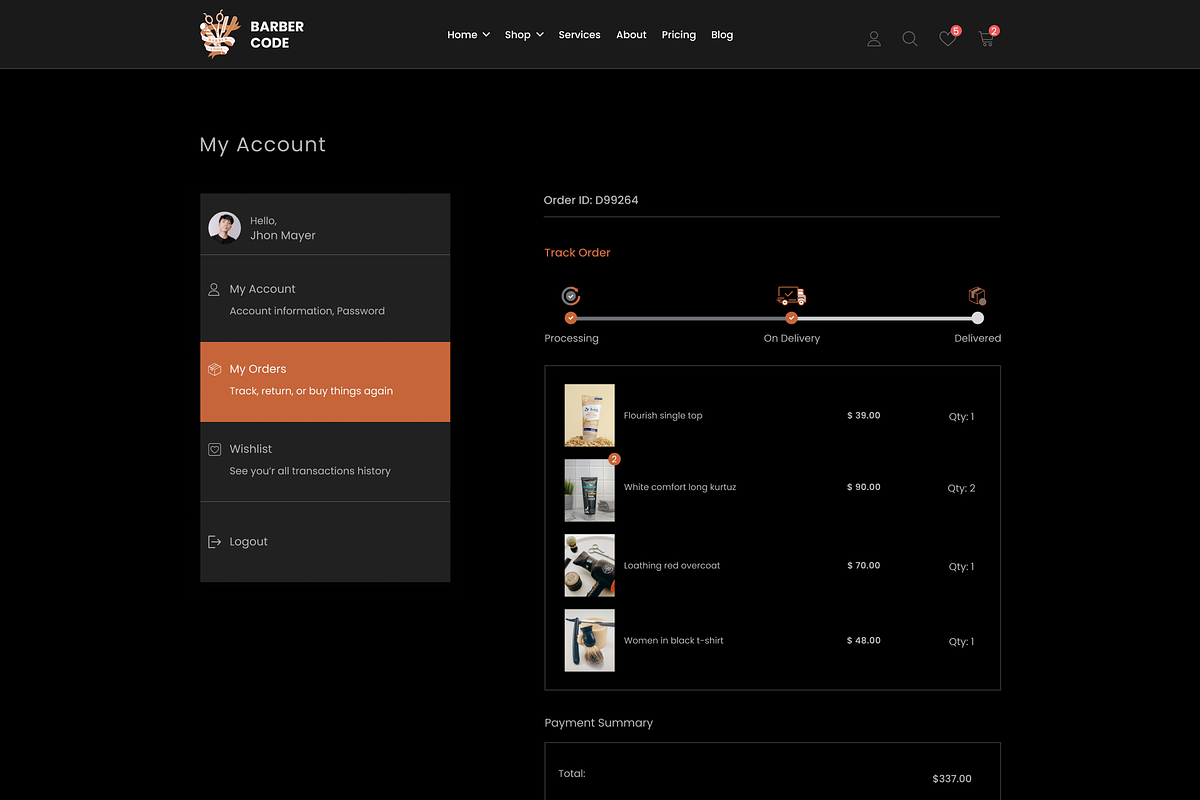
Task: Click the Delivered package icon
Action: [977, 296]
